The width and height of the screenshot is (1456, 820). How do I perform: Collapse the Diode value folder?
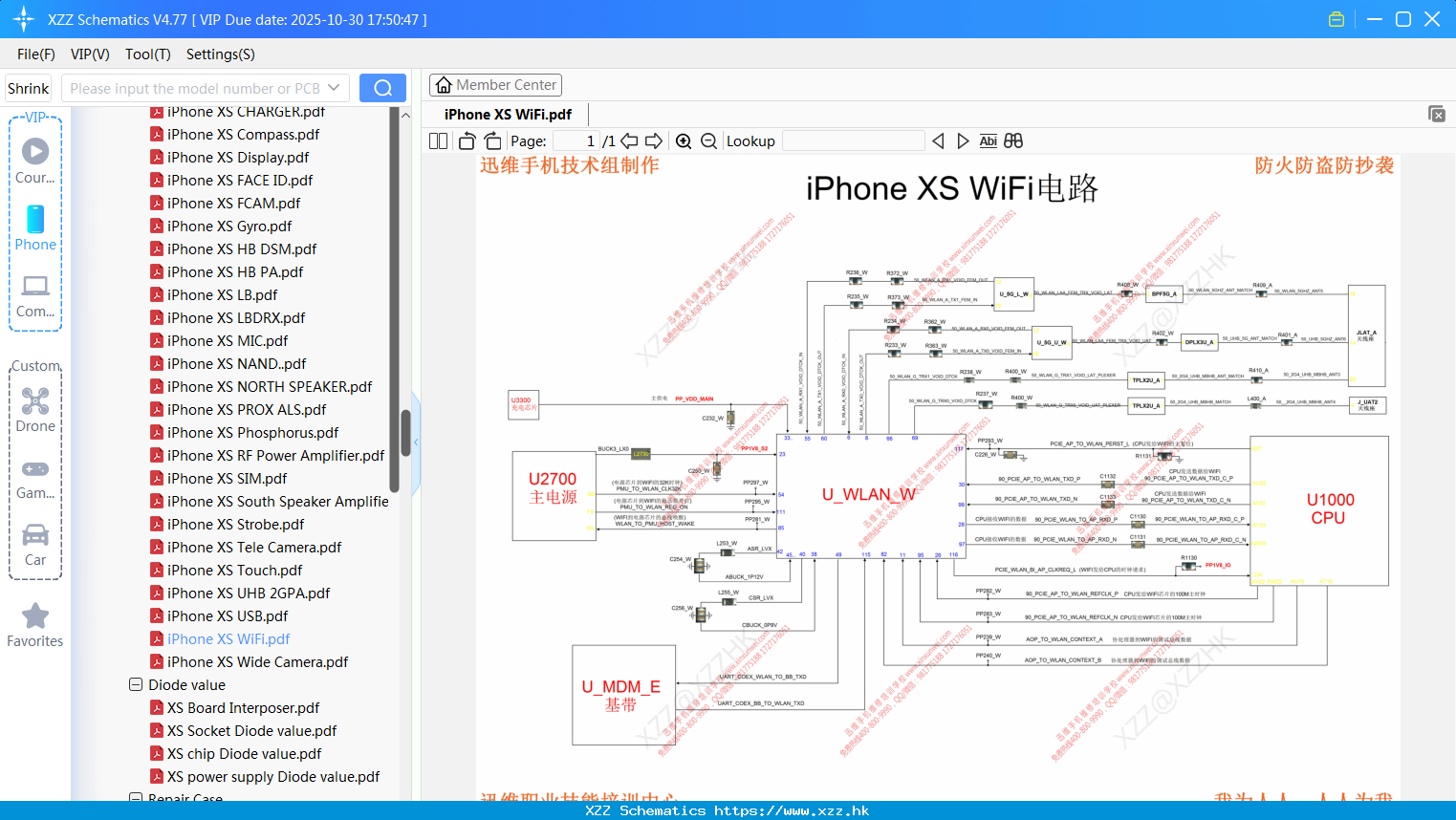click(x=136, y=684)
